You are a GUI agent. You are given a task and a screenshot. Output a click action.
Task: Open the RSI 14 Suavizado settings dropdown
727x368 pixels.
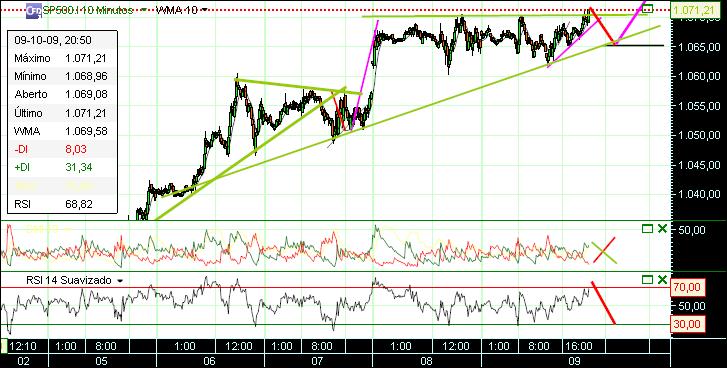(120, 281)
